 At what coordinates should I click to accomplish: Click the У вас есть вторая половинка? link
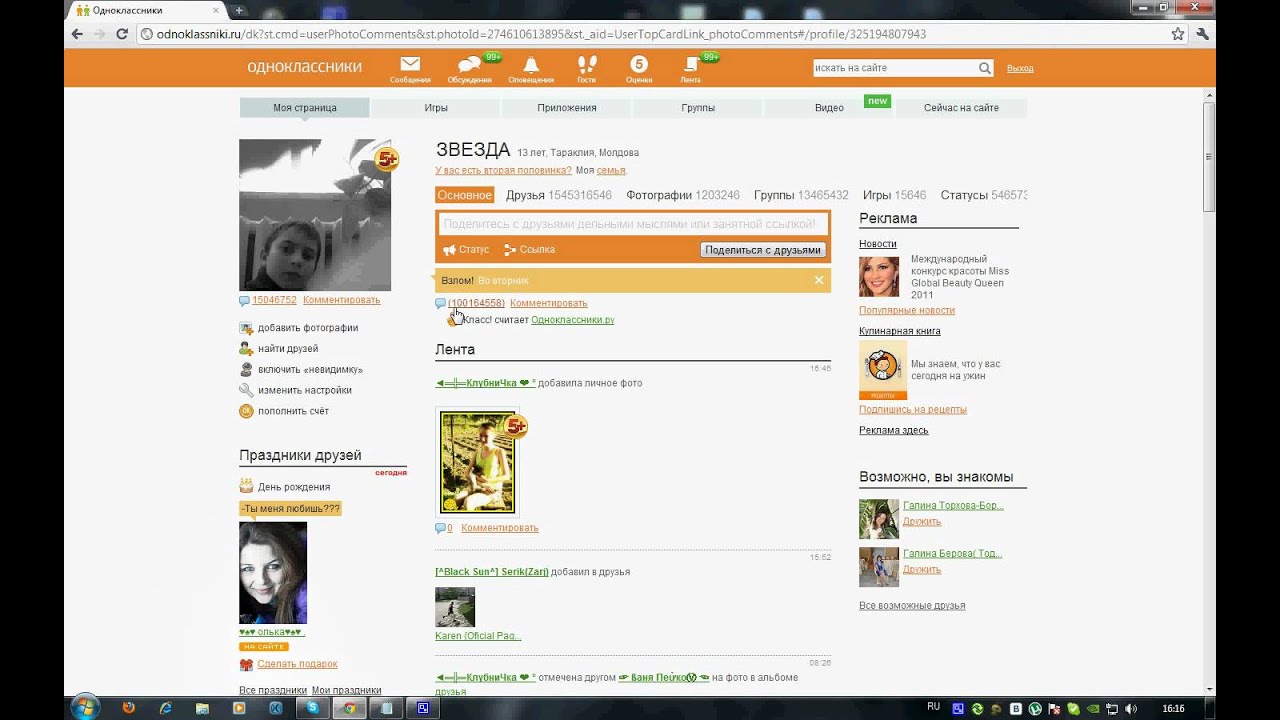pyautogui.click(x=503, y=170)
